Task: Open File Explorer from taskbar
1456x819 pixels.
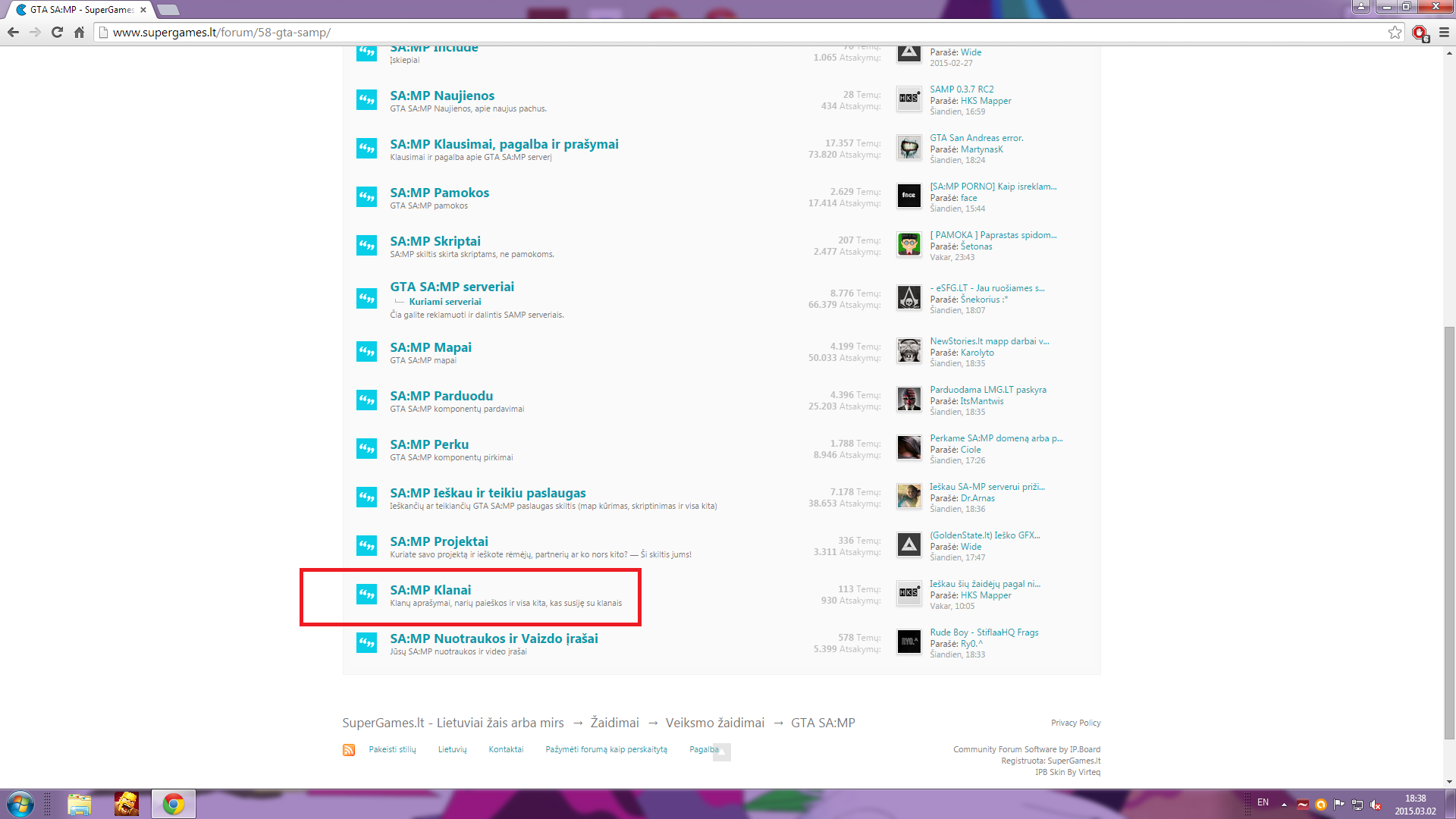Action: point(79,804)
